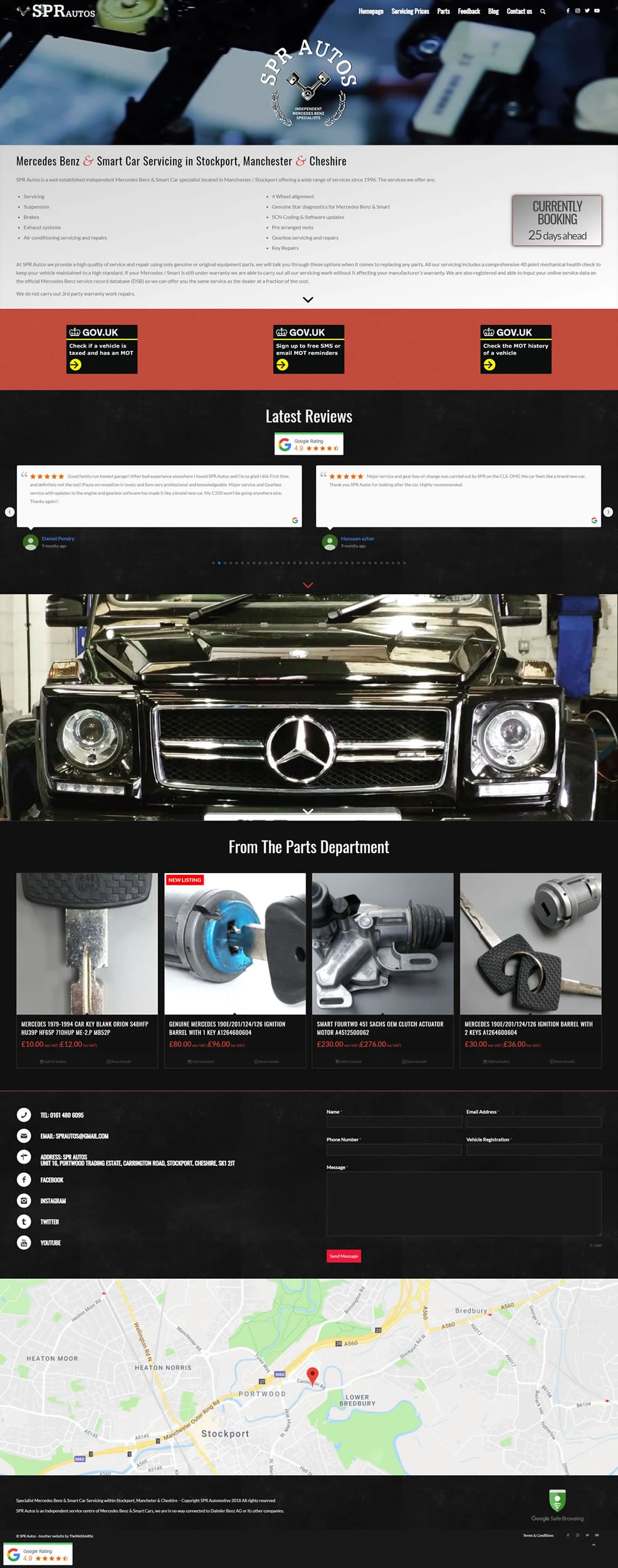Click the down chevron below the servicing text
The height and width of the screenshot is (1568, 618).
tap(308, 300)
